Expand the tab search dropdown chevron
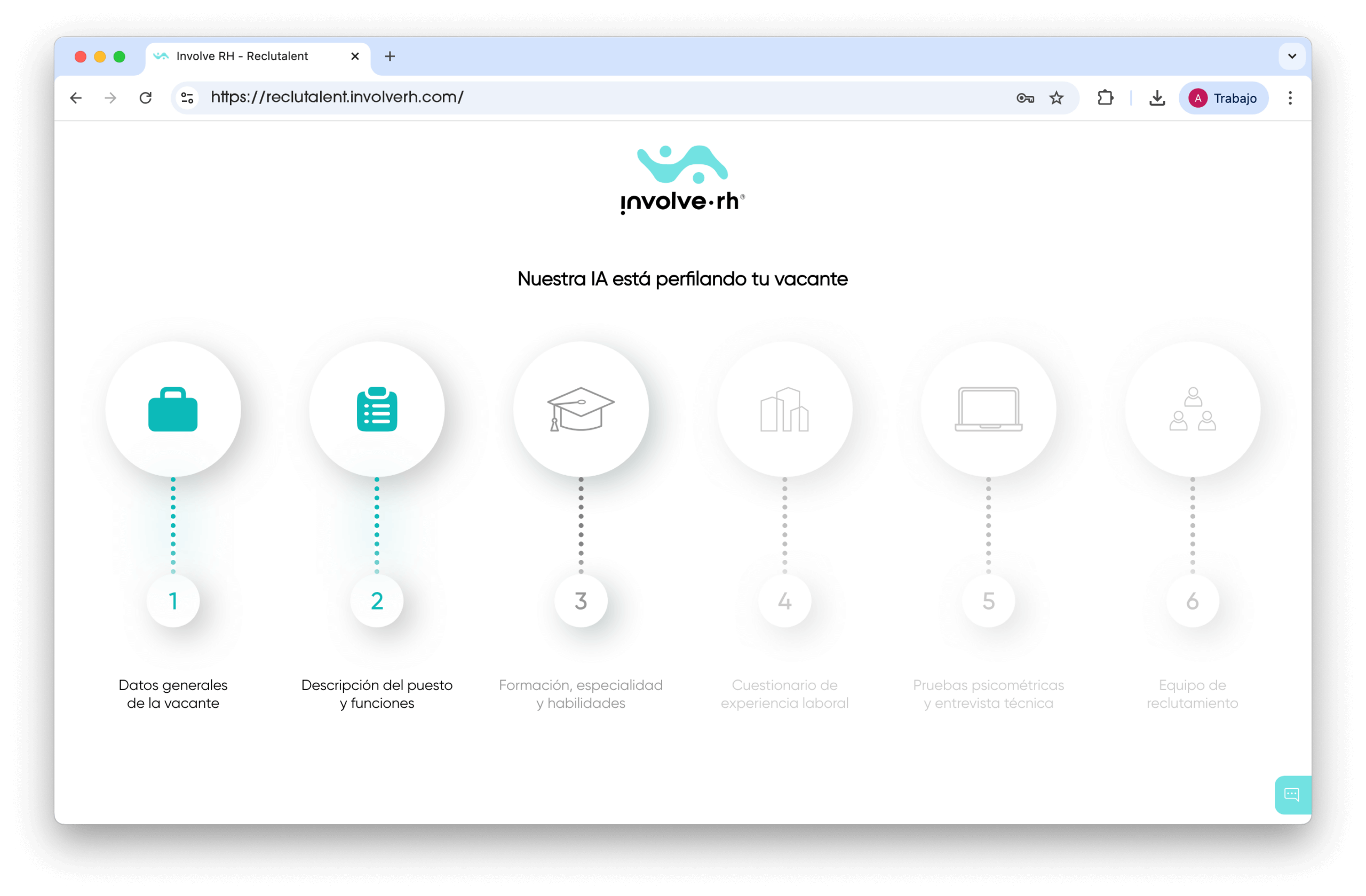The width and height of the screenshot is (1366, 896). 1292,56
